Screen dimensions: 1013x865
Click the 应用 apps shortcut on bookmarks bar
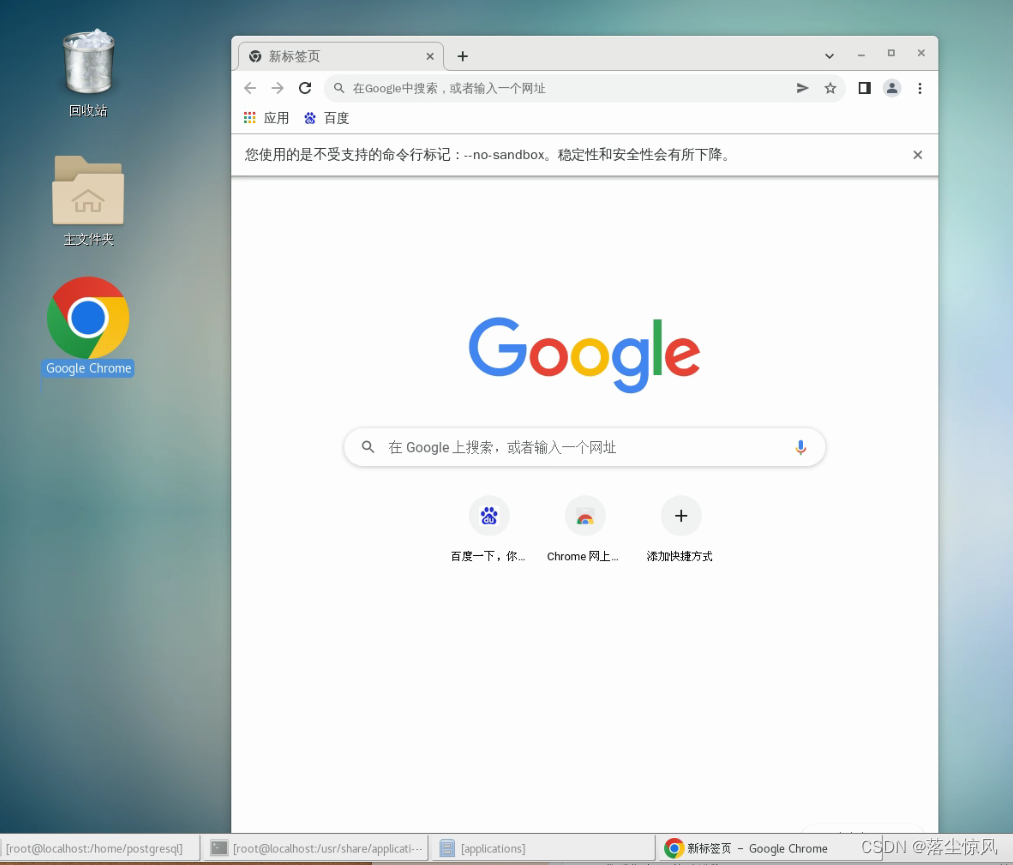(x=265, y=118)
